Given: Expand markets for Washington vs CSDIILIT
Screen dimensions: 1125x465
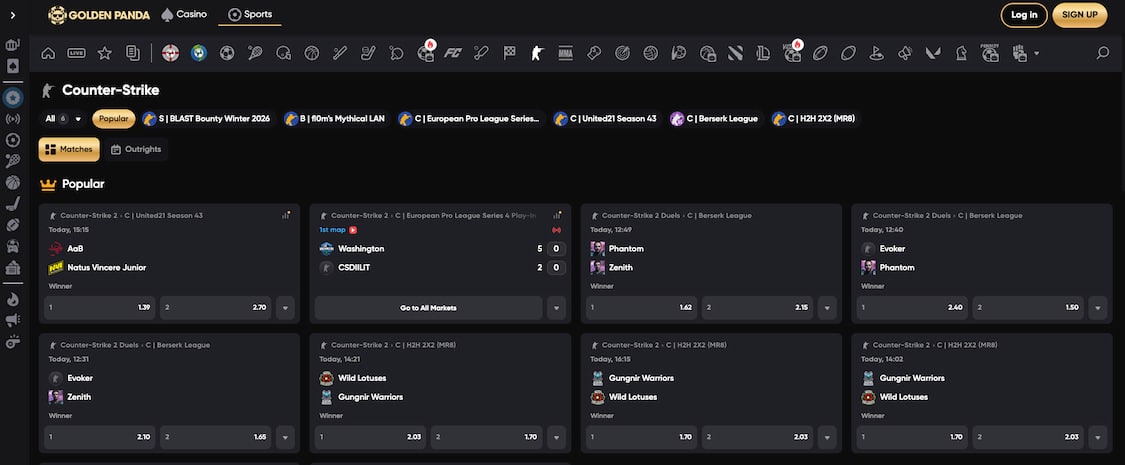Looking at the screenshot, I should (556, 308).
